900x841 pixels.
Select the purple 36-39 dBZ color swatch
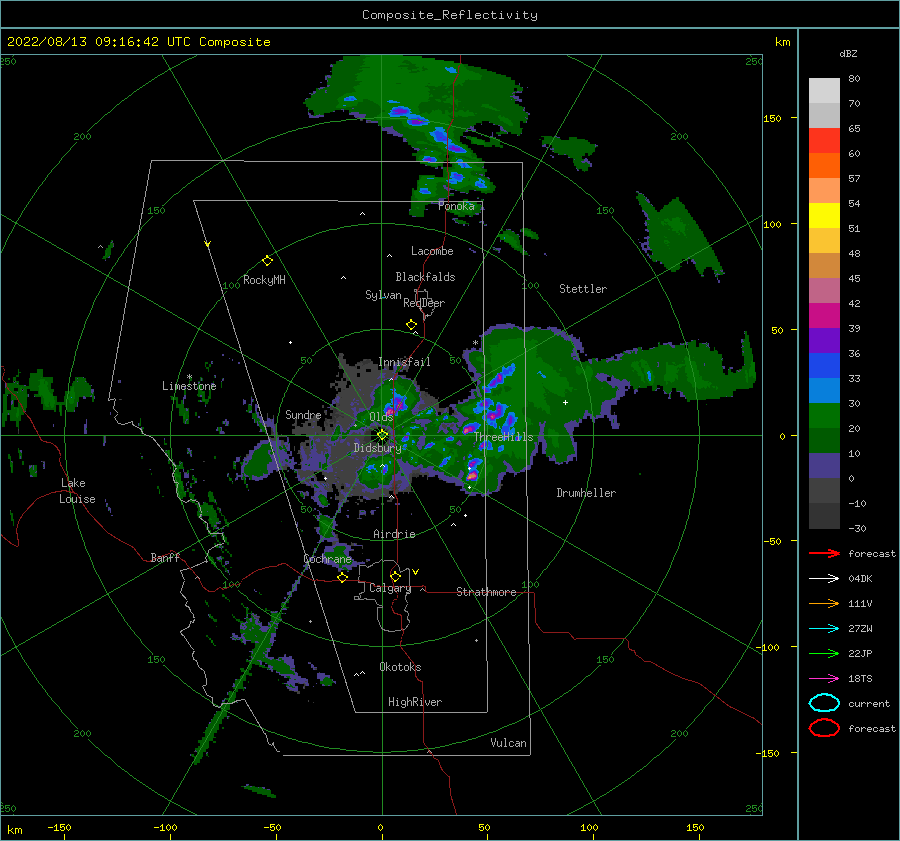click(824, 340)
